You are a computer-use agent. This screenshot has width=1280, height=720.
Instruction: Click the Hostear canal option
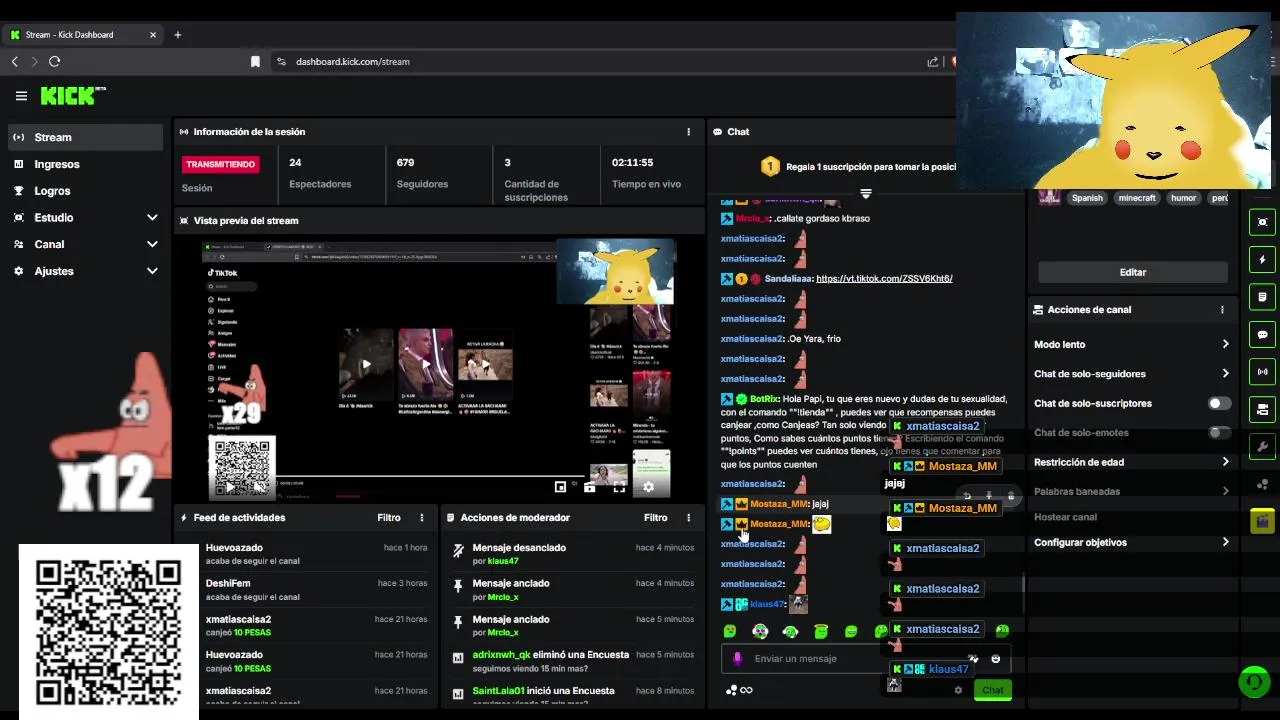1065,517
